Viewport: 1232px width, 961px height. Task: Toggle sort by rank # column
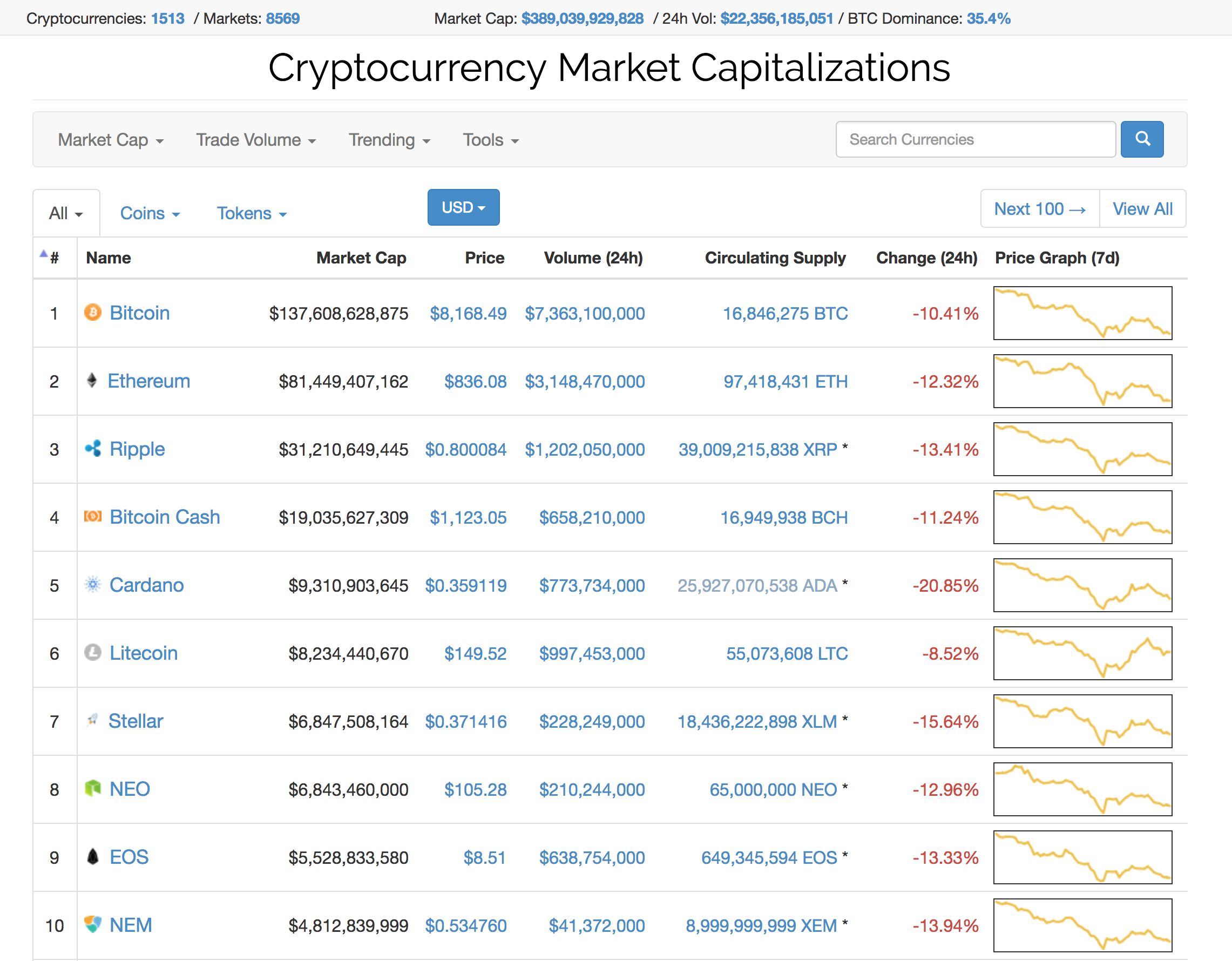pos(53,258)
